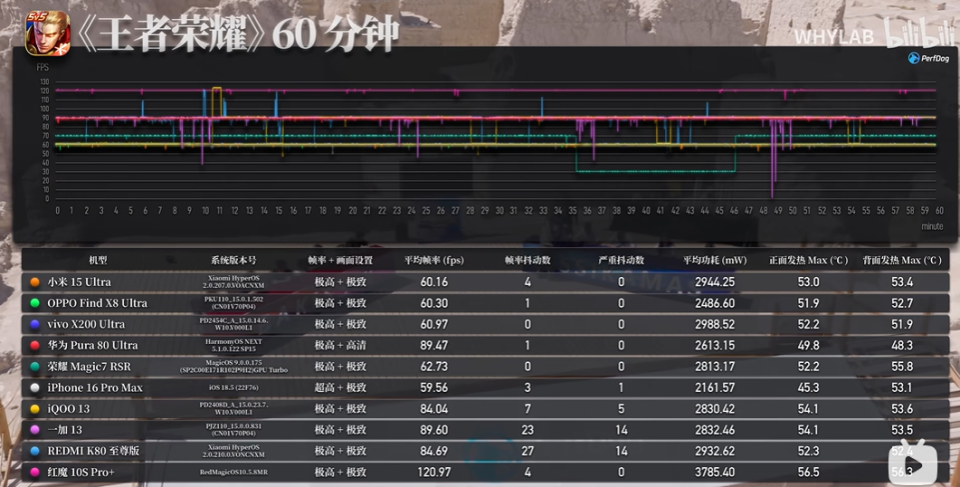Click the 机型 column header
The image size is (960, 487).
click(x=98, y=260)
